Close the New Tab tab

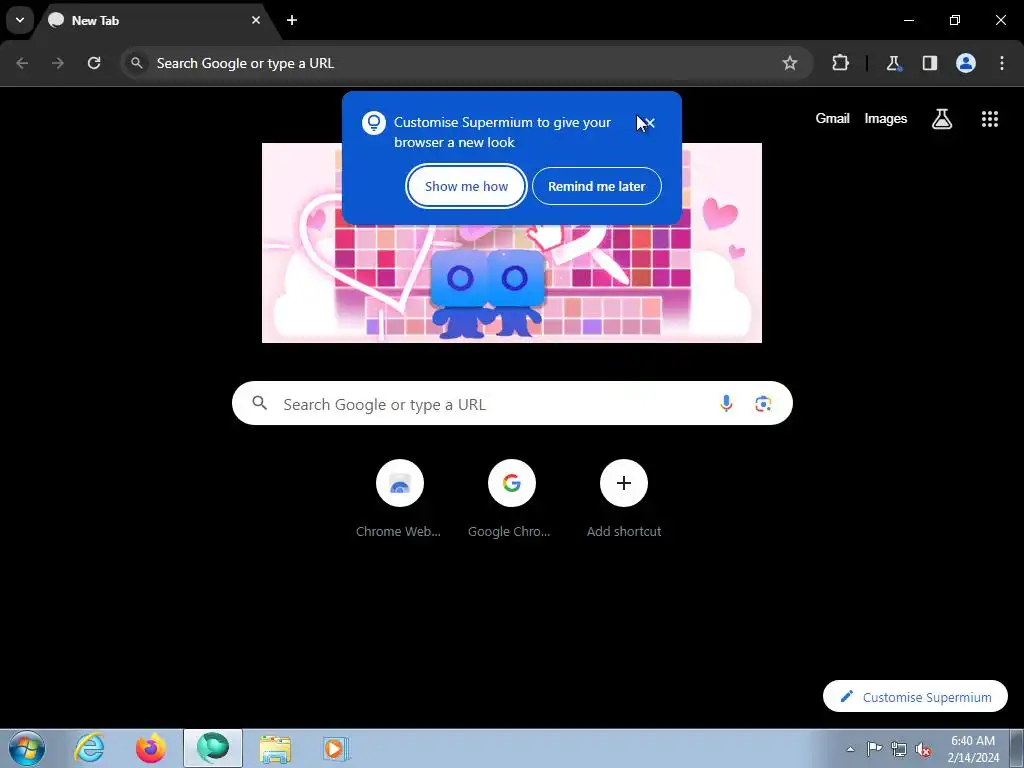256,20
